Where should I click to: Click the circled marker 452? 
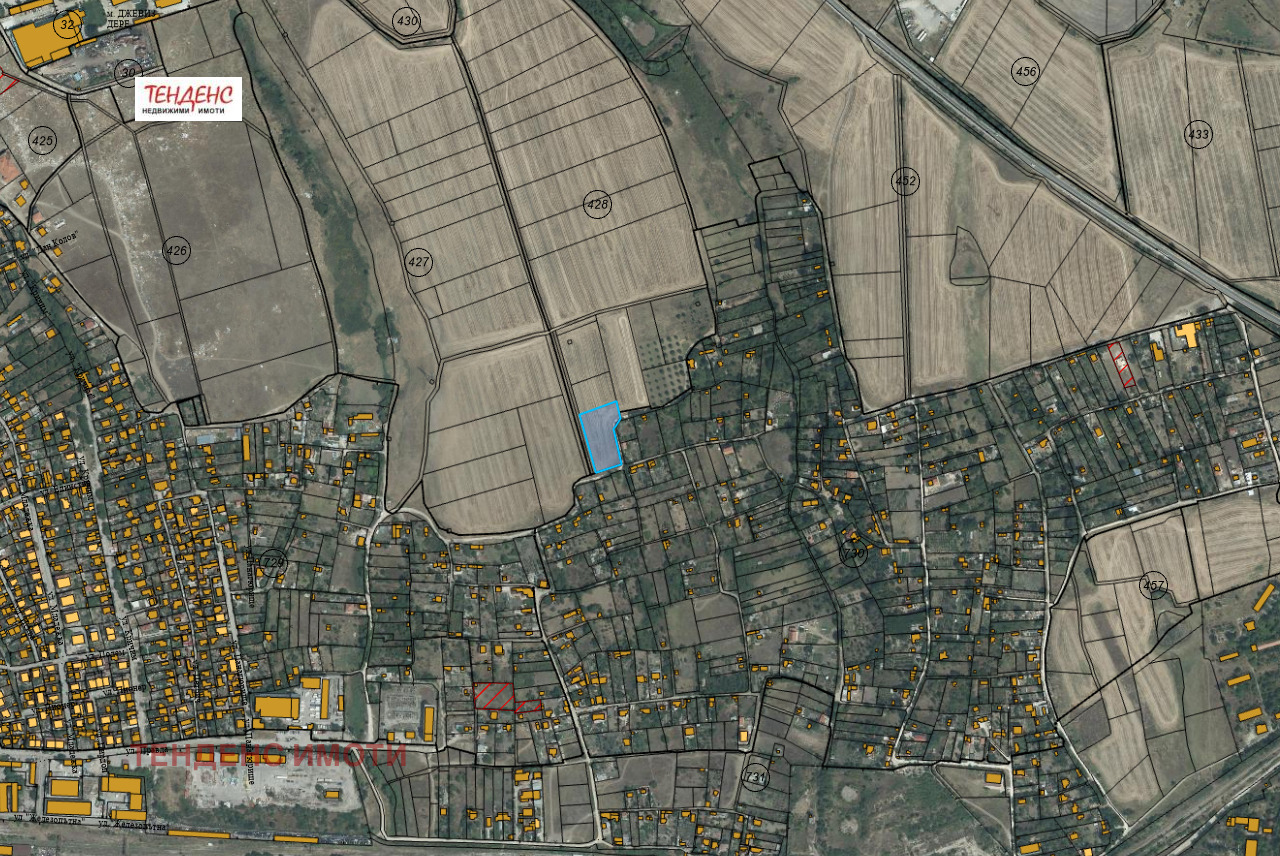click(x=905, y=181)
